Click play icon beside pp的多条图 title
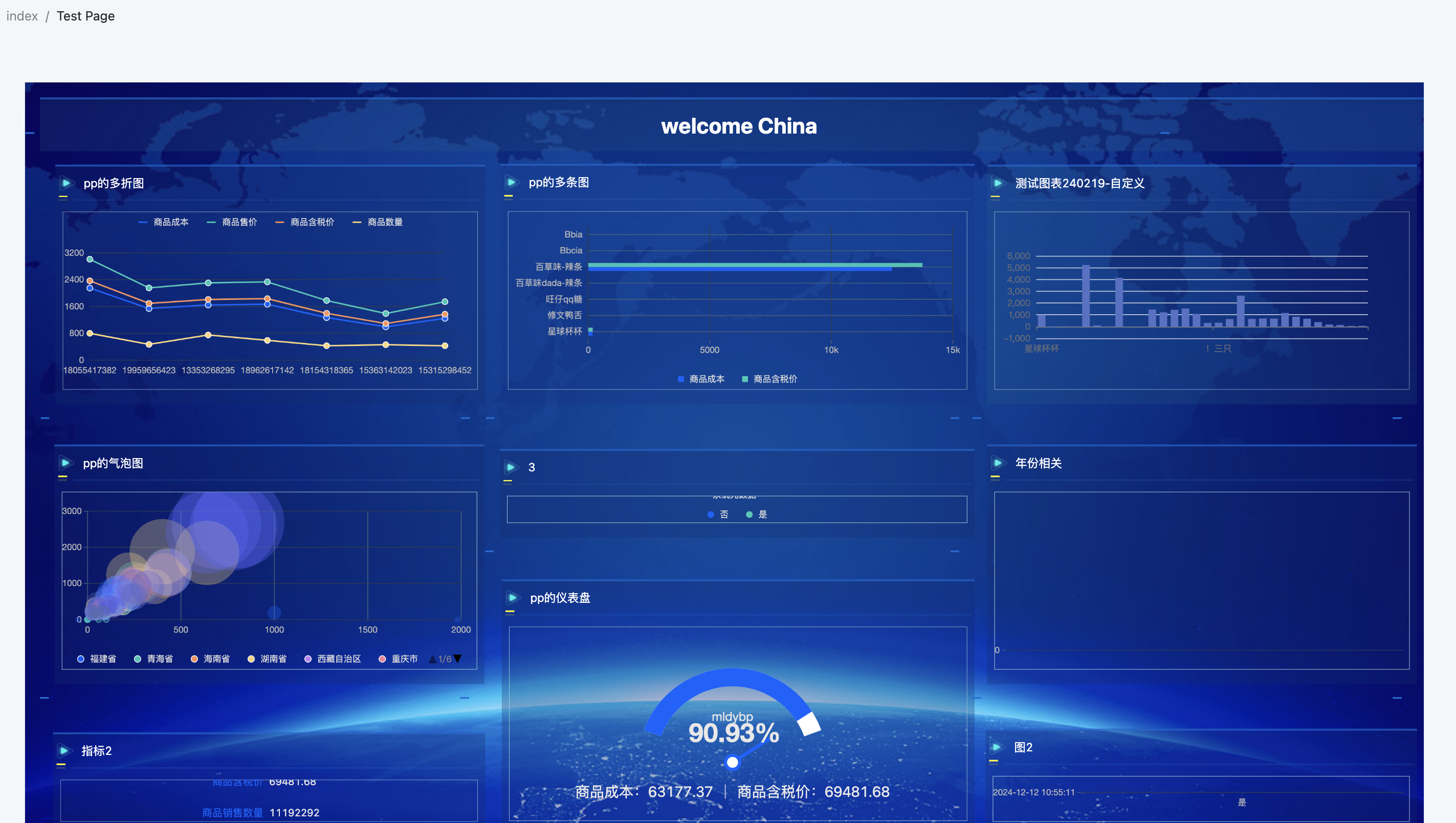The image size is (1456, 823). pos(512,182)
